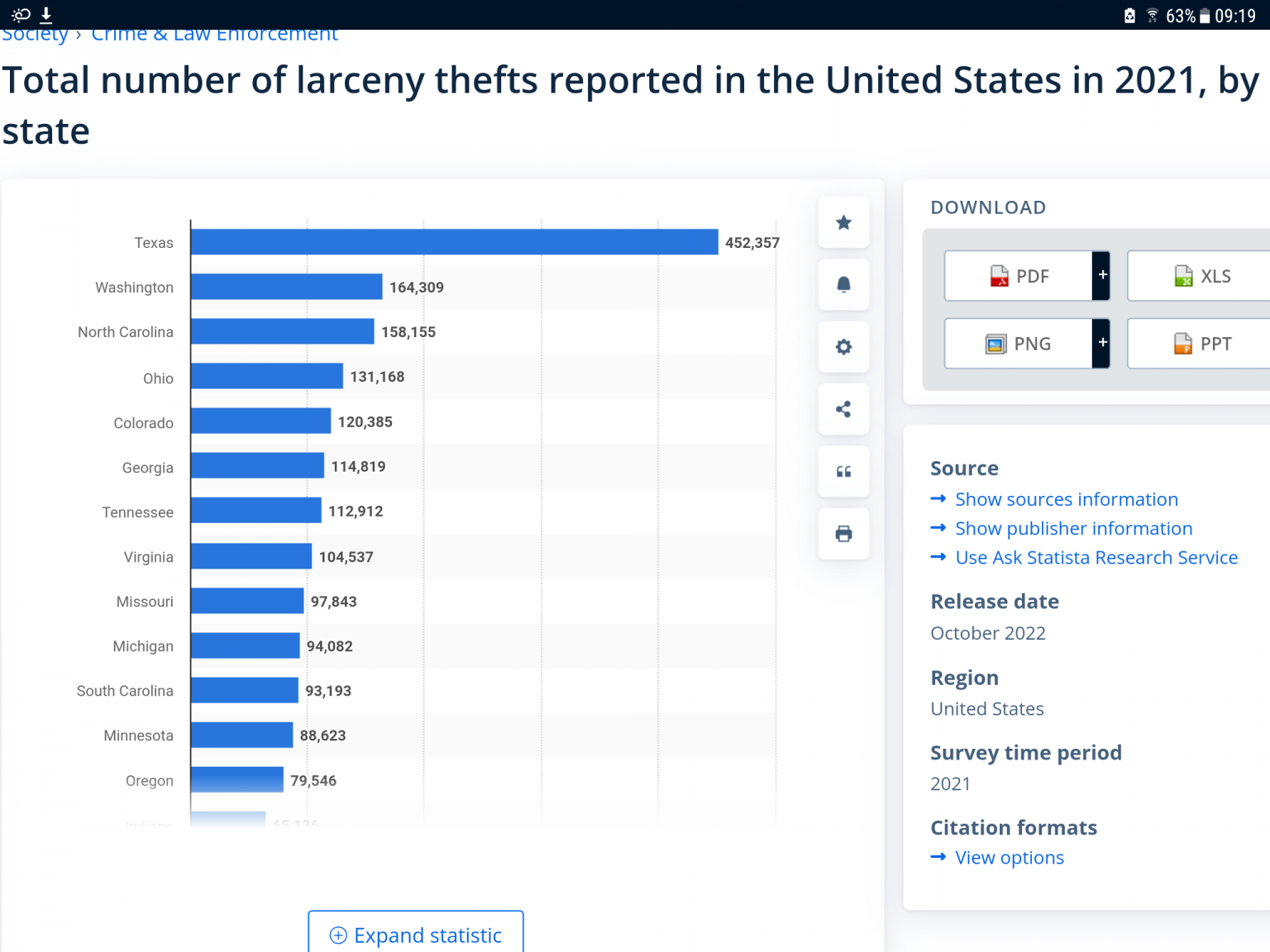Click the star favorite icon
Viewport: 1270px width, 952px height.
tap(843, 222)
